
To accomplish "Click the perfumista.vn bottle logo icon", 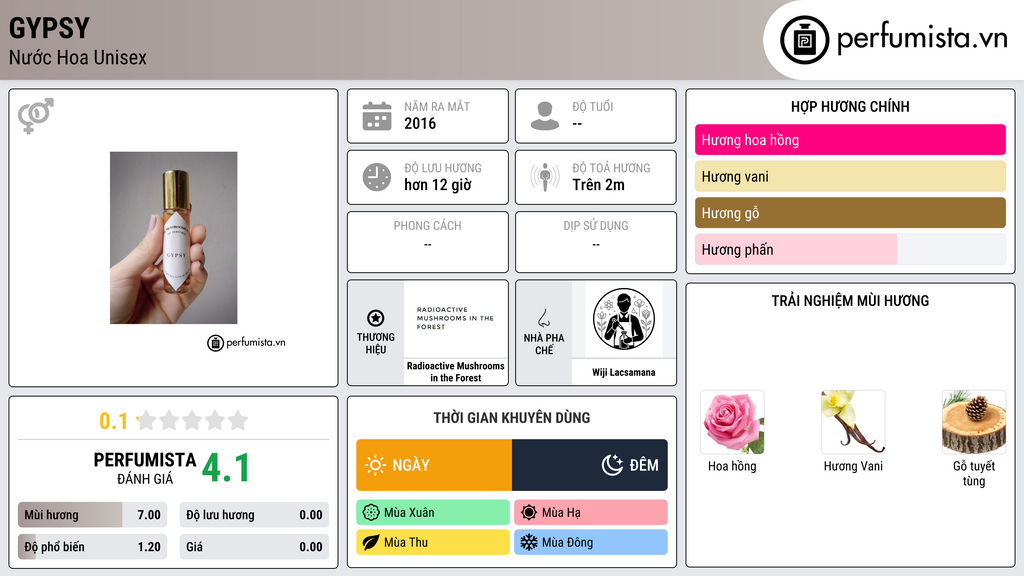I will [804, 40].
